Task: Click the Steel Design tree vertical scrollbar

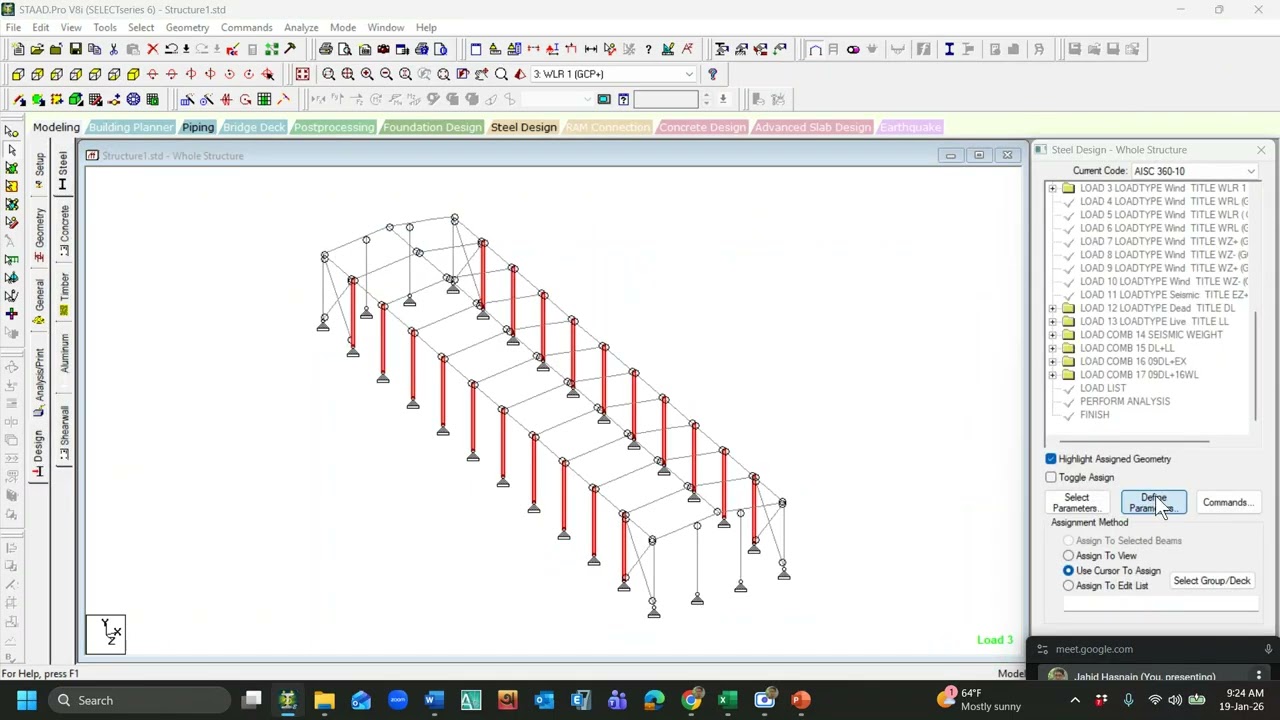Action: (x=1255, y=366)
